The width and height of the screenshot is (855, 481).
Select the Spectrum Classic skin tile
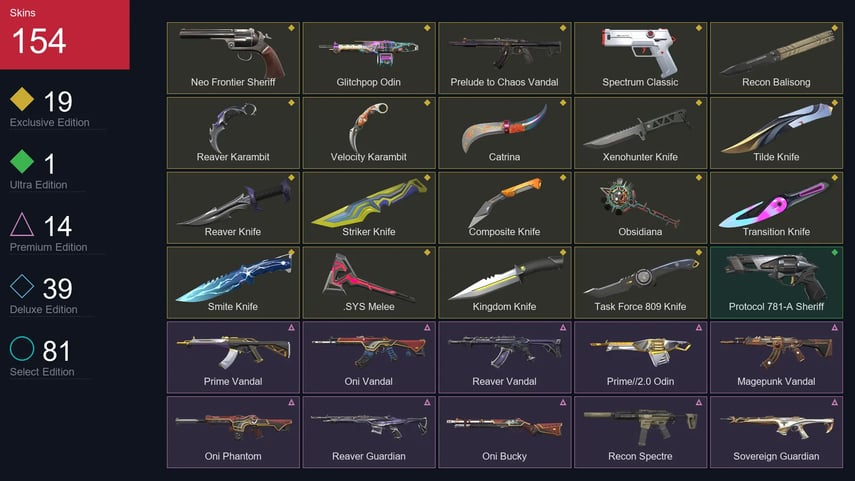coord(641,58)
